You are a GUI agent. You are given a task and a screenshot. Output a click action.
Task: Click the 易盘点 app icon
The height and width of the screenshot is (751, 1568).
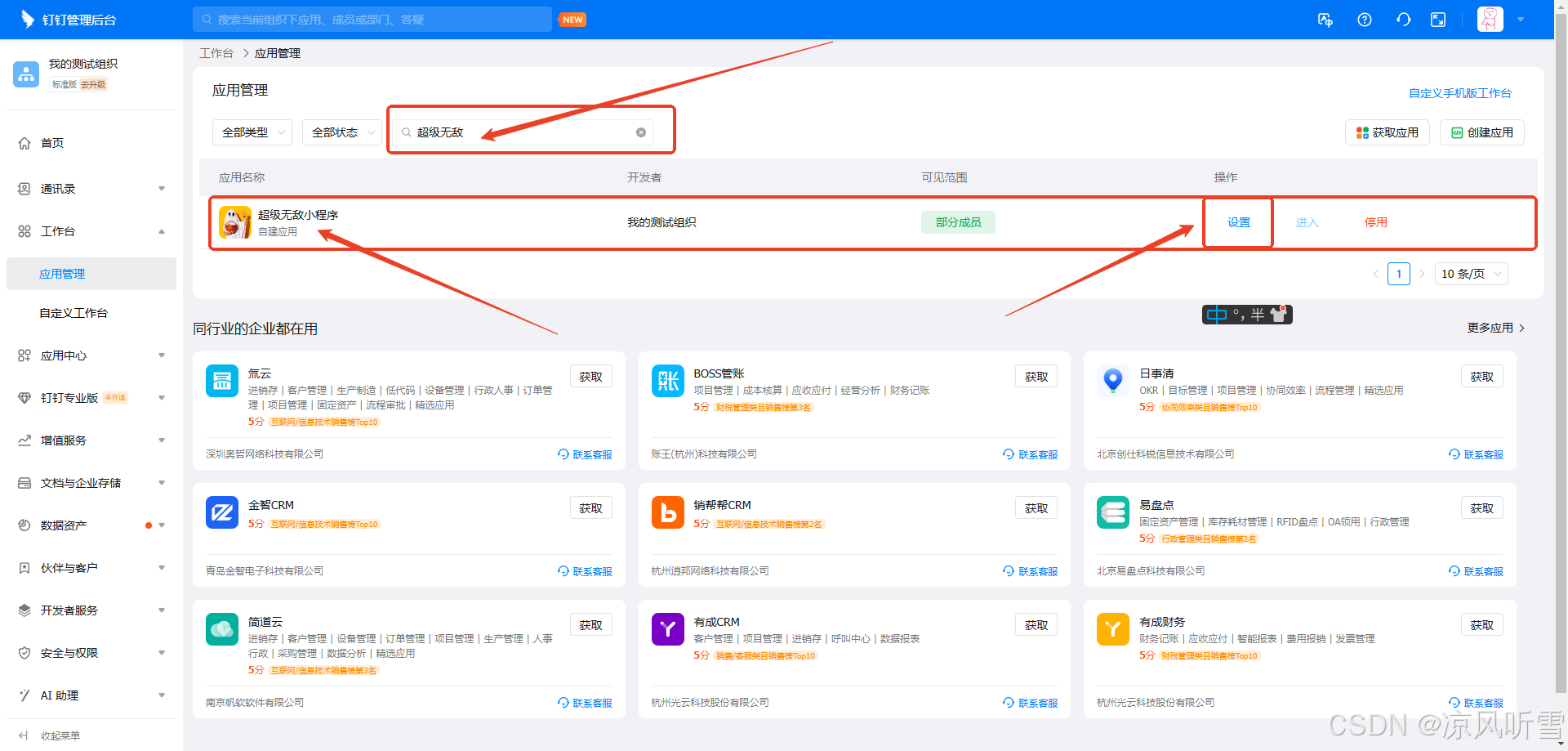pos(1113,512)
